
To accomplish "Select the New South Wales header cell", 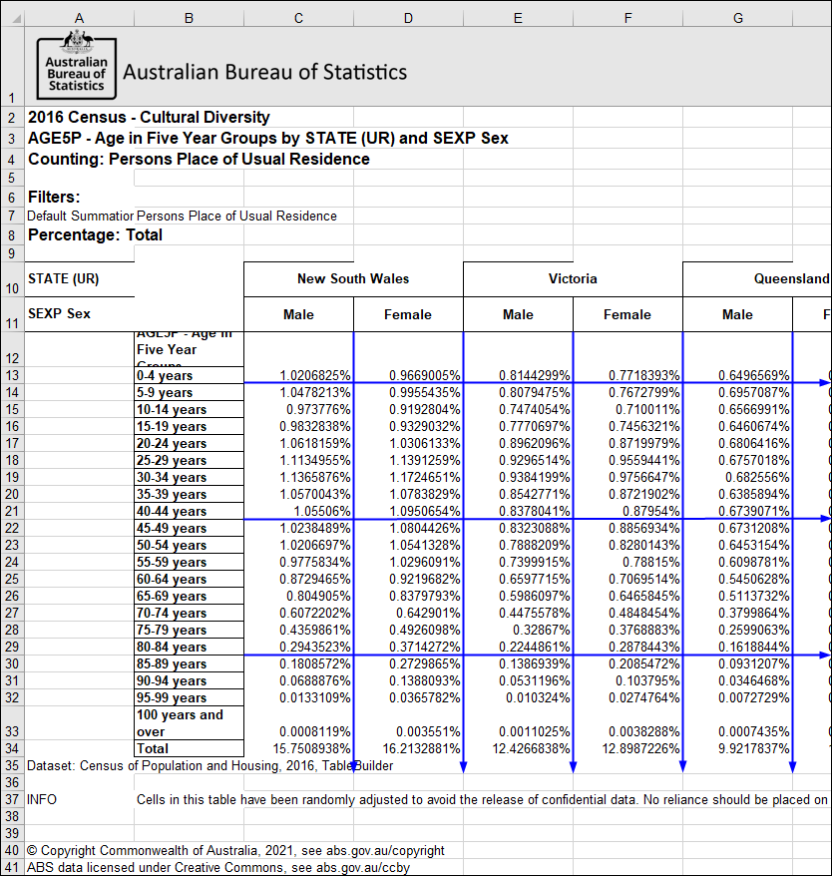I will point(352,279).
